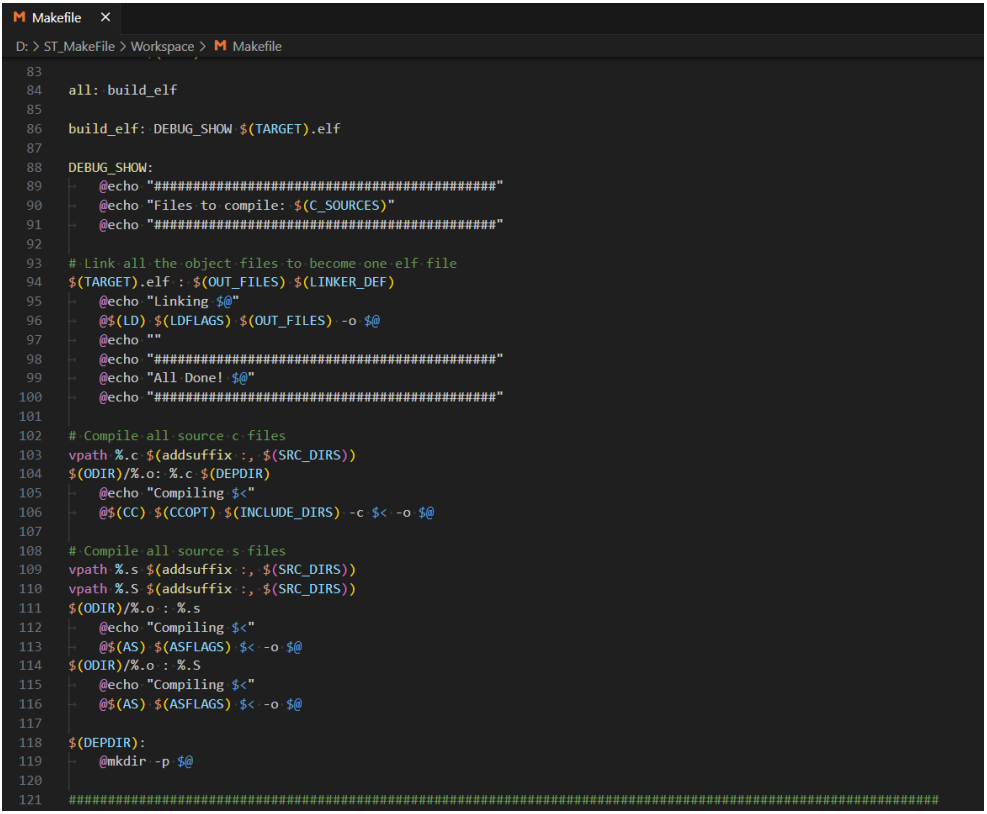Screen dimensions: 987x814
Task: Click the green hash separator on line 121
Action: tap(504, 800)
